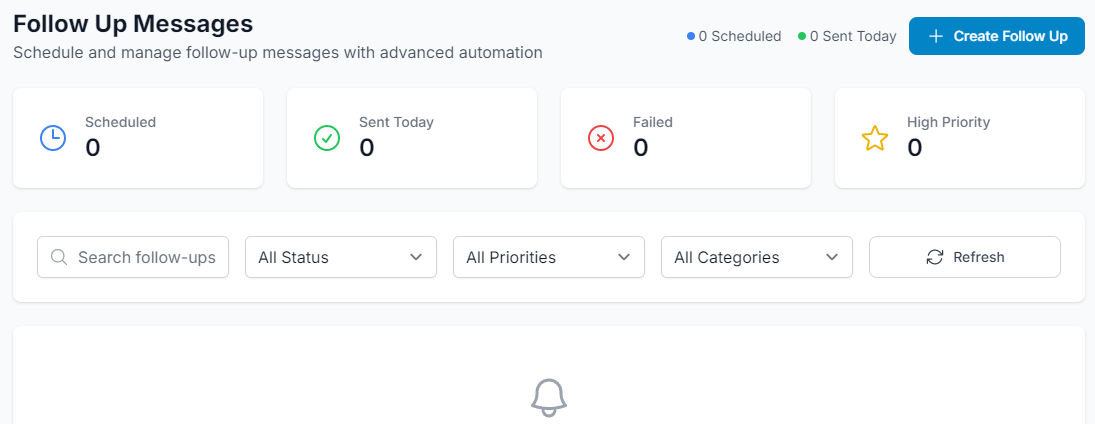Click the magnifier search icon
Screen dimensions: 1095x424
pyautogui.click(x=59, y=257)
